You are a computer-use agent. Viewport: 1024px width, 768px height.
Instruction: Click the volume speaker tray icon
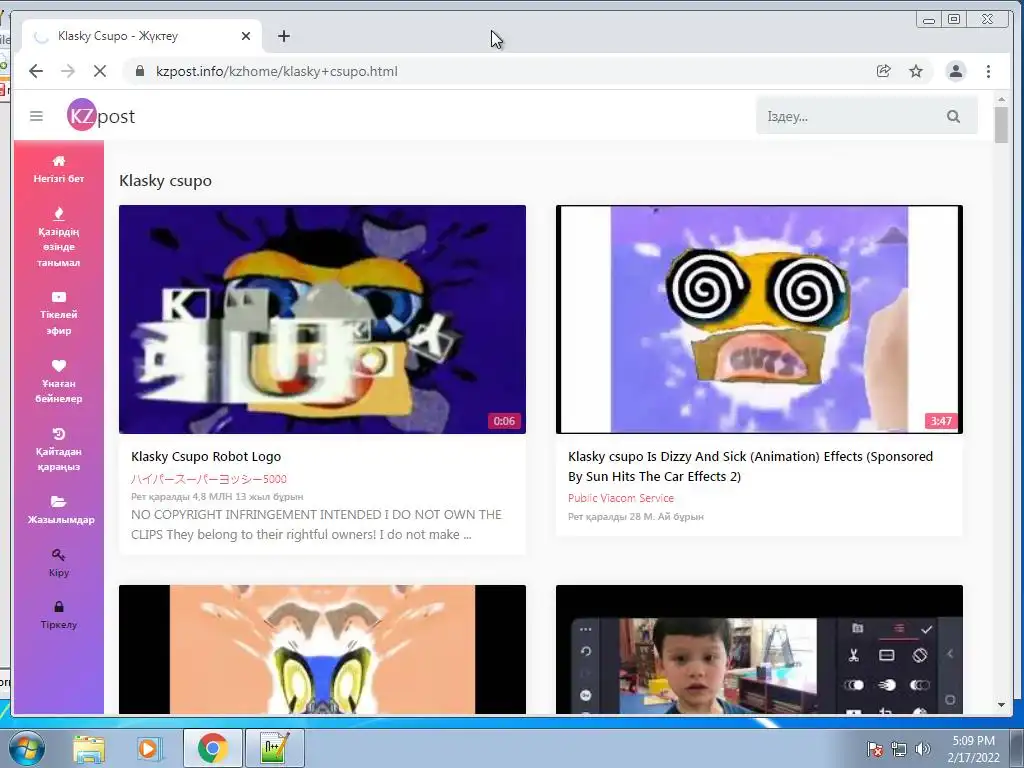[x=922, y=749]
